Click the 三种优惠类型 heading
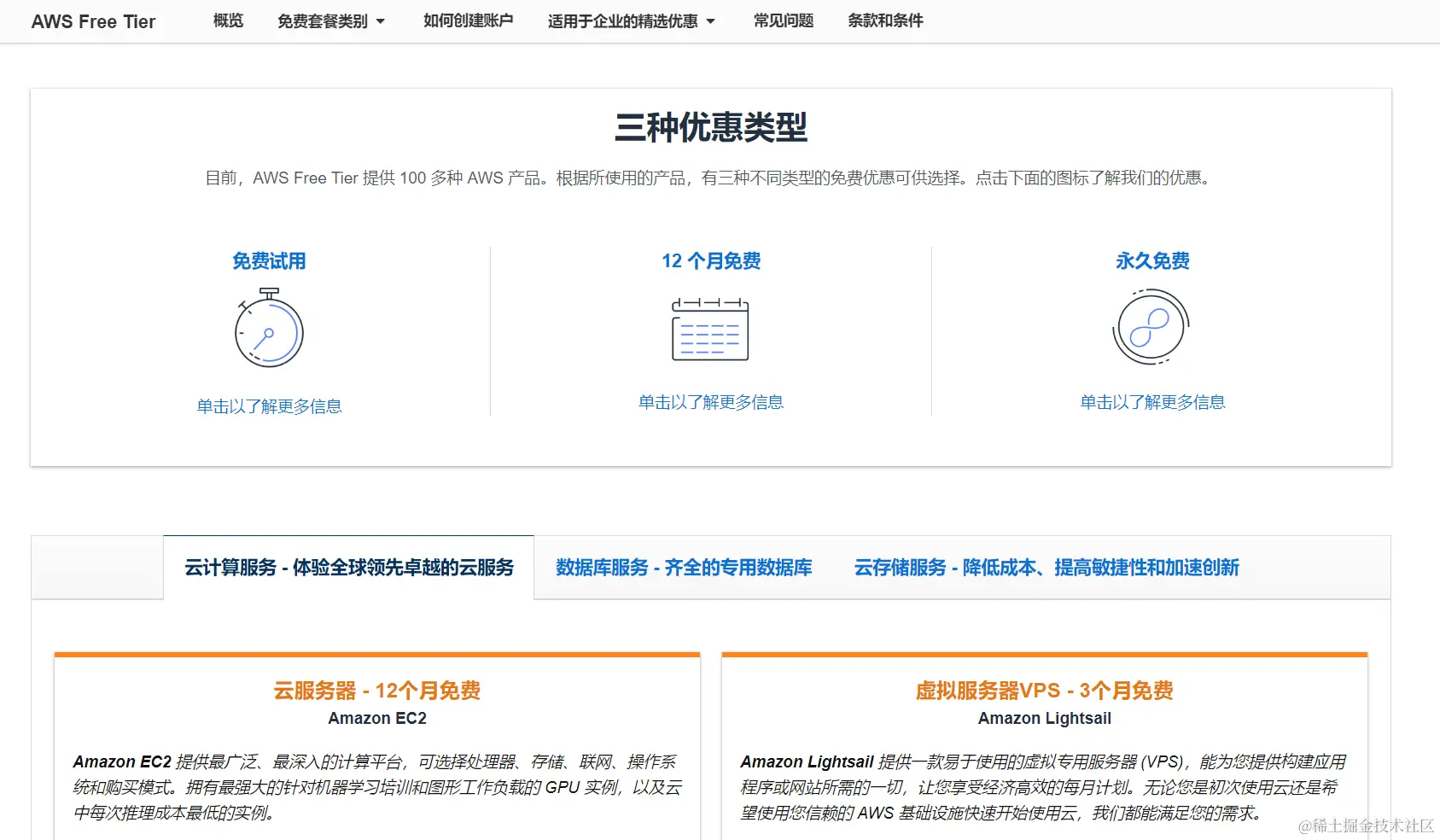The height and width of the screenshot is (840, 1440). tap(711, 128)
